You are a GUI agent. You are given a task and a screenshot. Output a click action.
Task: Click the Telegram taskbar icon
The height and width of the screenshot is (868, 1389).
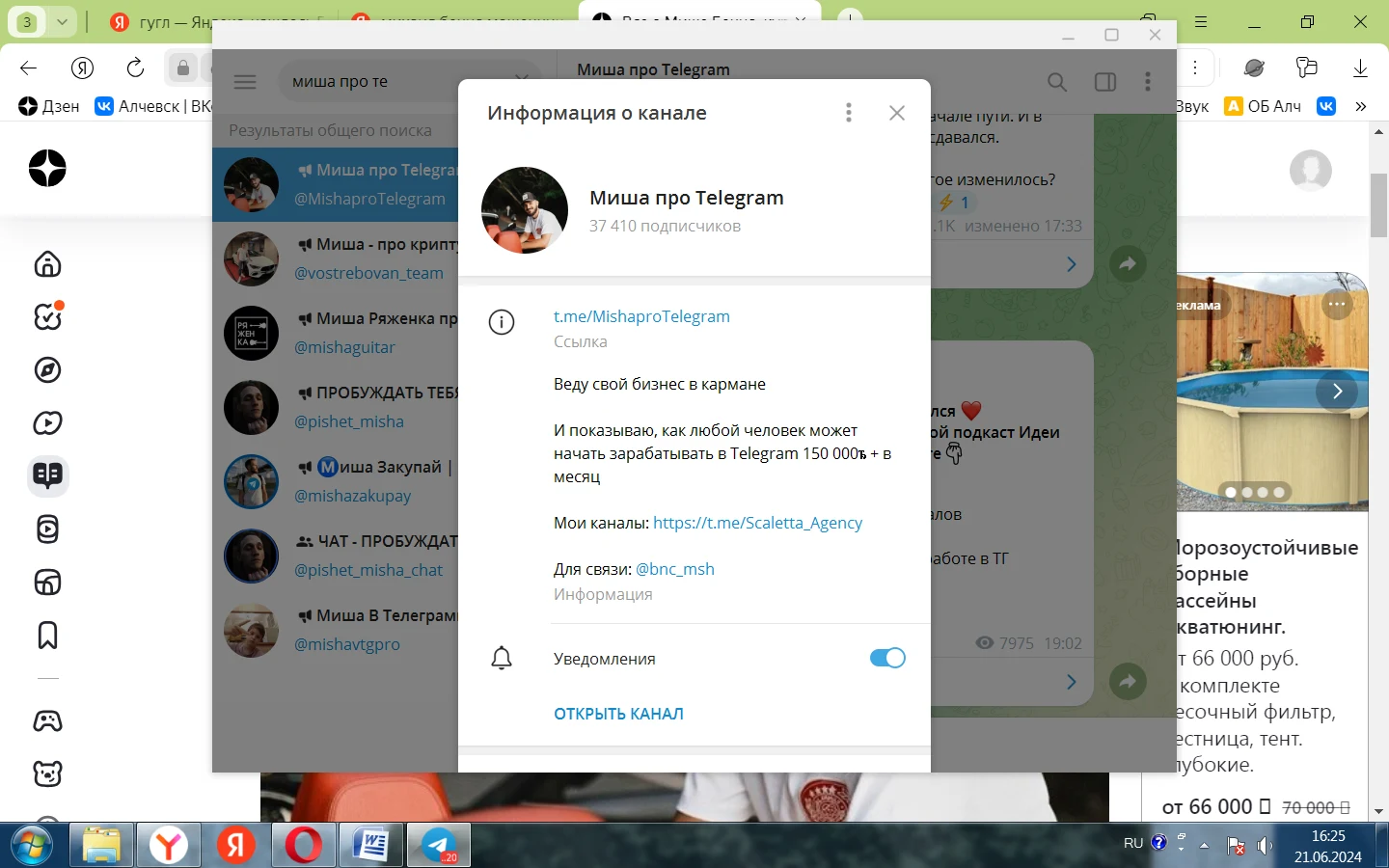tap(439, 845)
